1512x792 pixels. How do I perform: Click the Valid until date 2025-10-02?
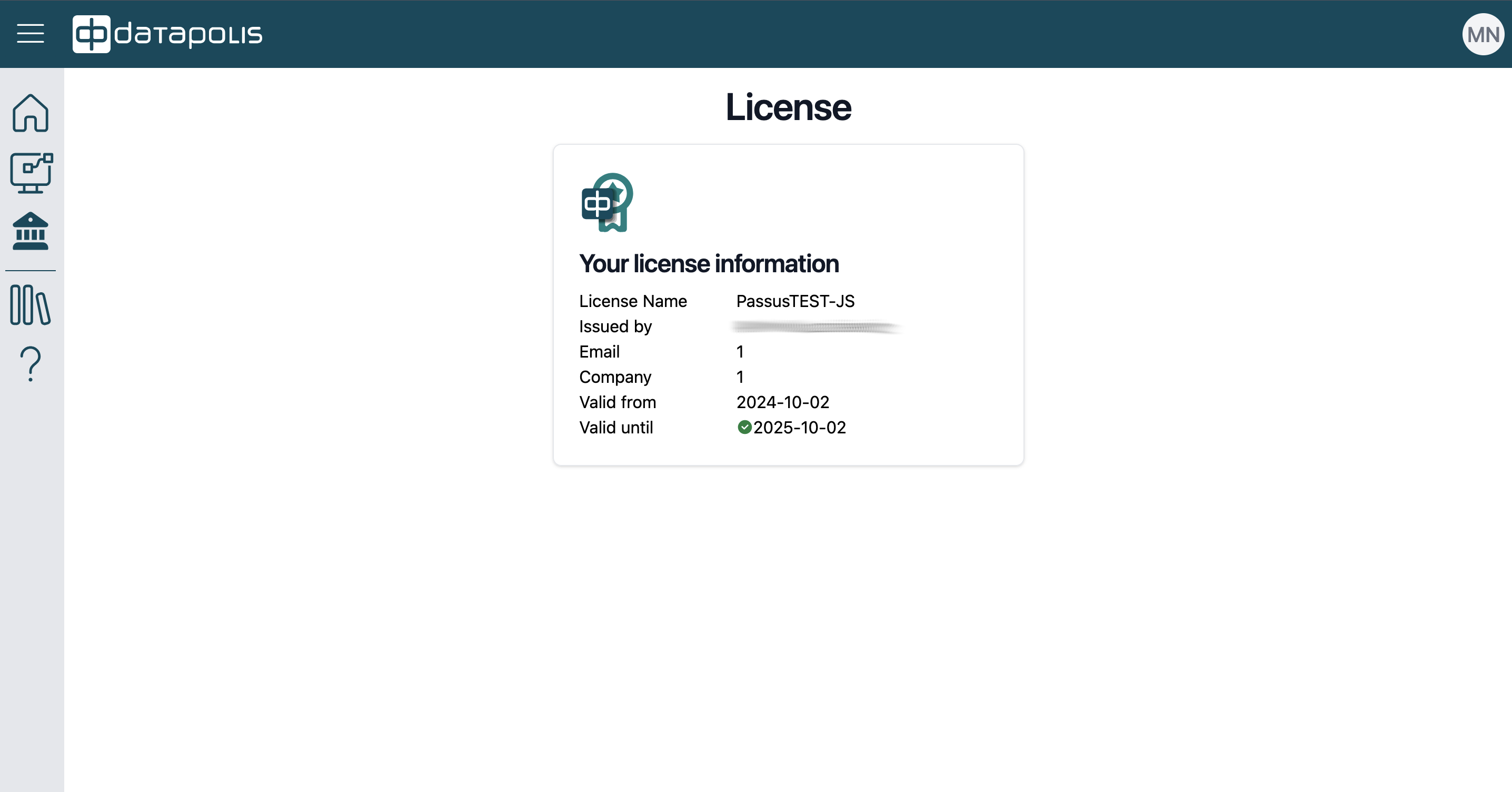[800, 428]
